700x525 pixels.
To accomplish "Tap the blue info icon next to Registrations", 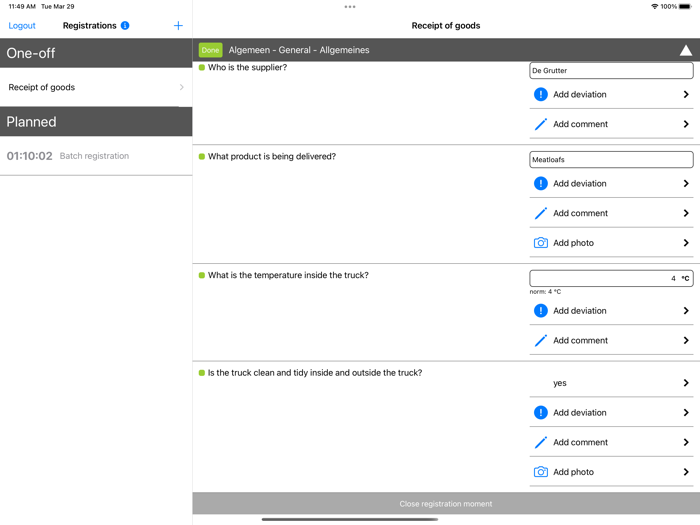I will [x=125, y=25].
